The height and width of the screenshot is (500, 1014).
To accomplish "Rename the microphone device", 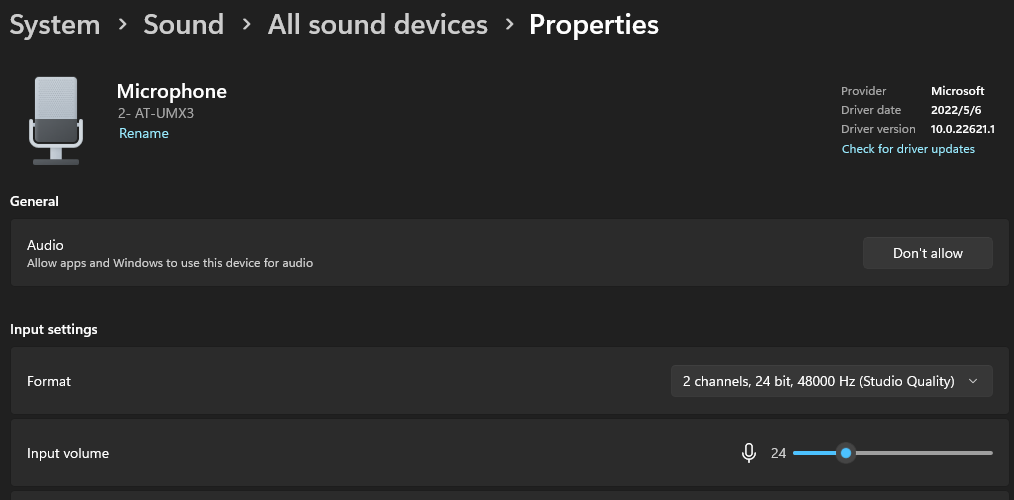I will click(144, 133).
